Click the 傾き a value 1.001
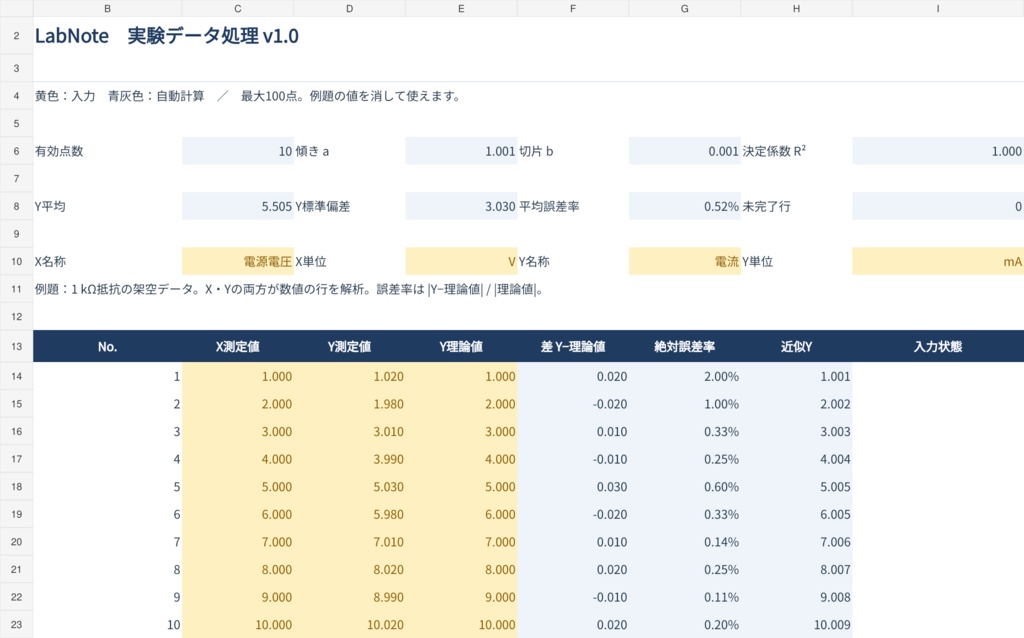Image resolution: width=1024 pixels, height=638 pixels. [461, 151]
